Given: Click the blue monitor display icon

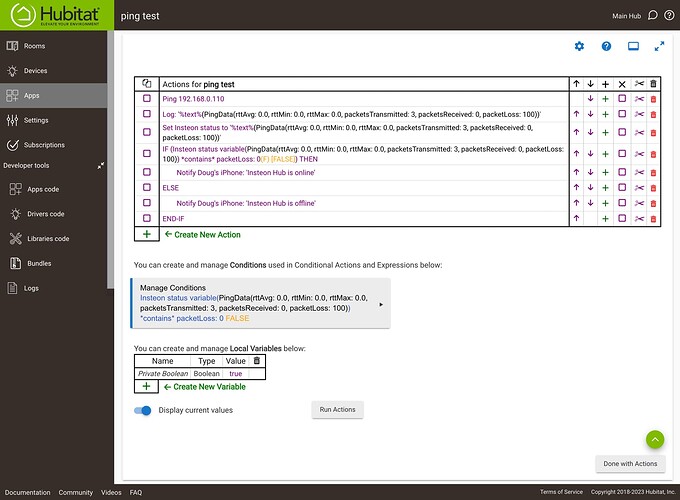Looking at the screenshot, I should coord(633,46).
